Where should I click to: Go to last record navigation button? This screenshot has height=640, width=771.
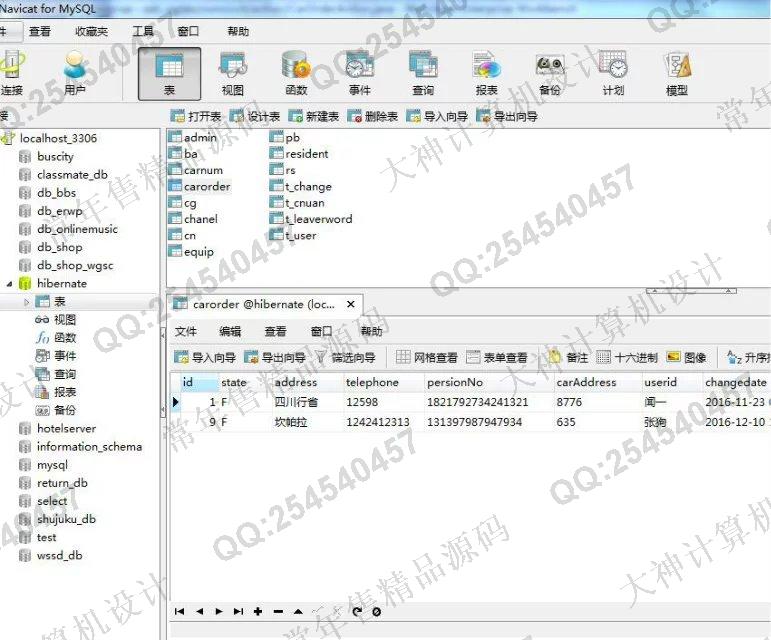(x=238, y=611)
